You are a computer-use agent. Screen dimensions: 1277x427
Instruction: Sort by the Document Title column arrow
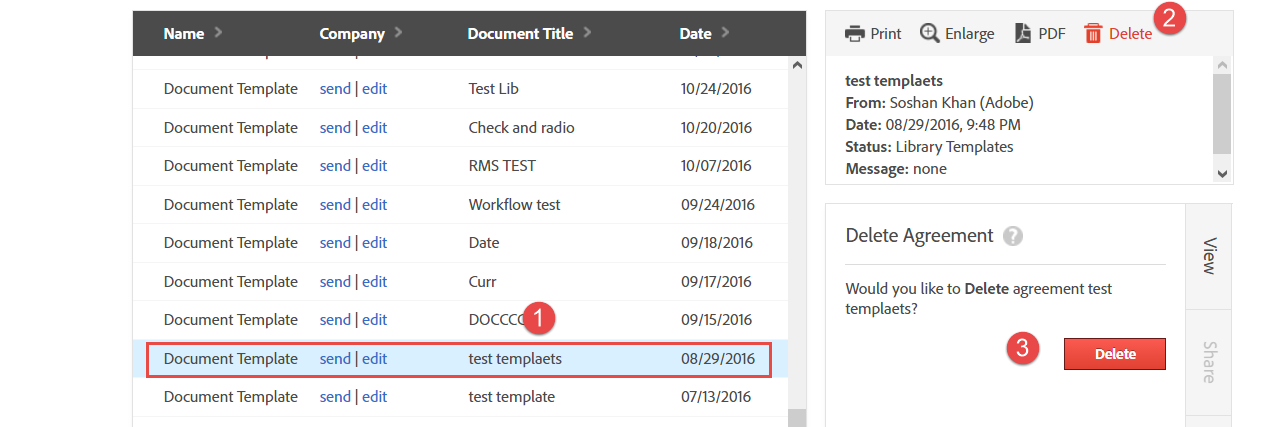587,33
